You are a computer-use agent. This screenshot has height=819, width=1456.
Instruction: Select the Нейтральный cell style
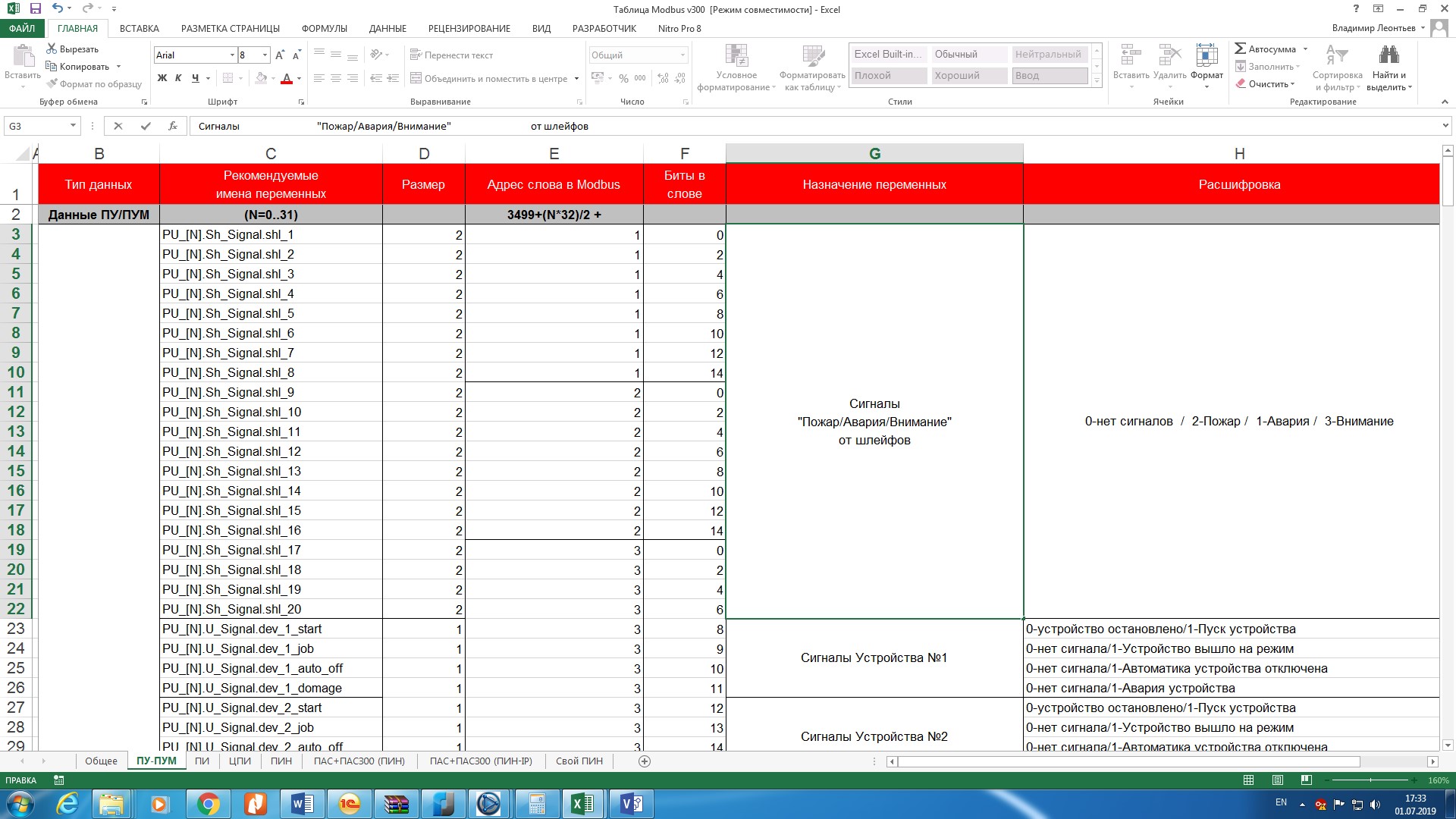[x=1049, y=54]
